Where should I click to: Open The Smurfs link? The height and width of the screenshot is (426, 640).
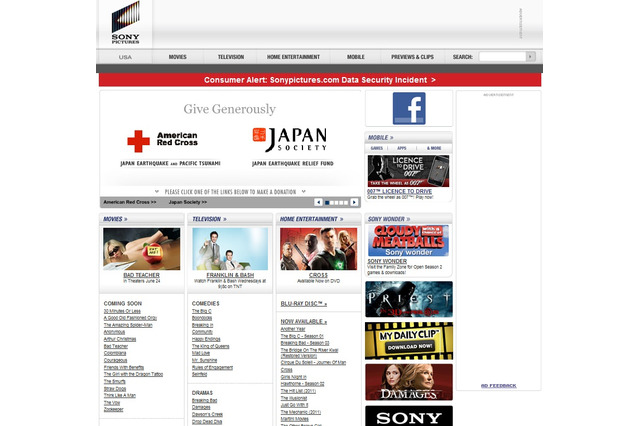coord(114,382)
